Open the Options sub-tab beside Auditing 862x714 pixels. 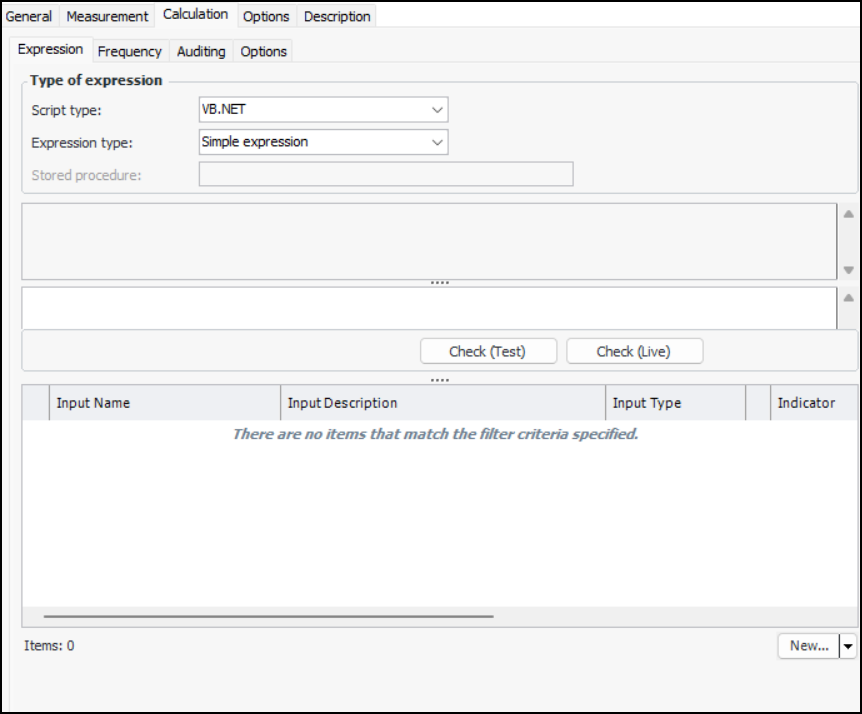click(264, 51)
